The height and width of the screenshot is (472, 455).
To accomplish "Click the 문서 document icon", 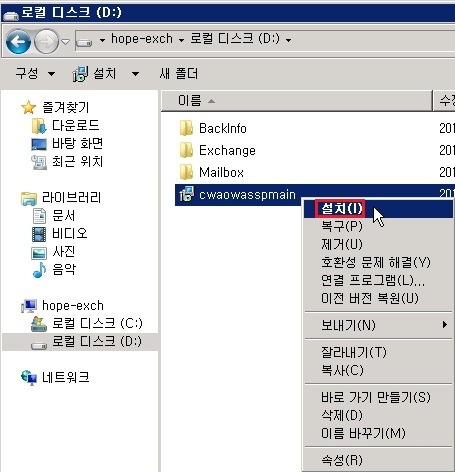I will click(x=39, y=216).
